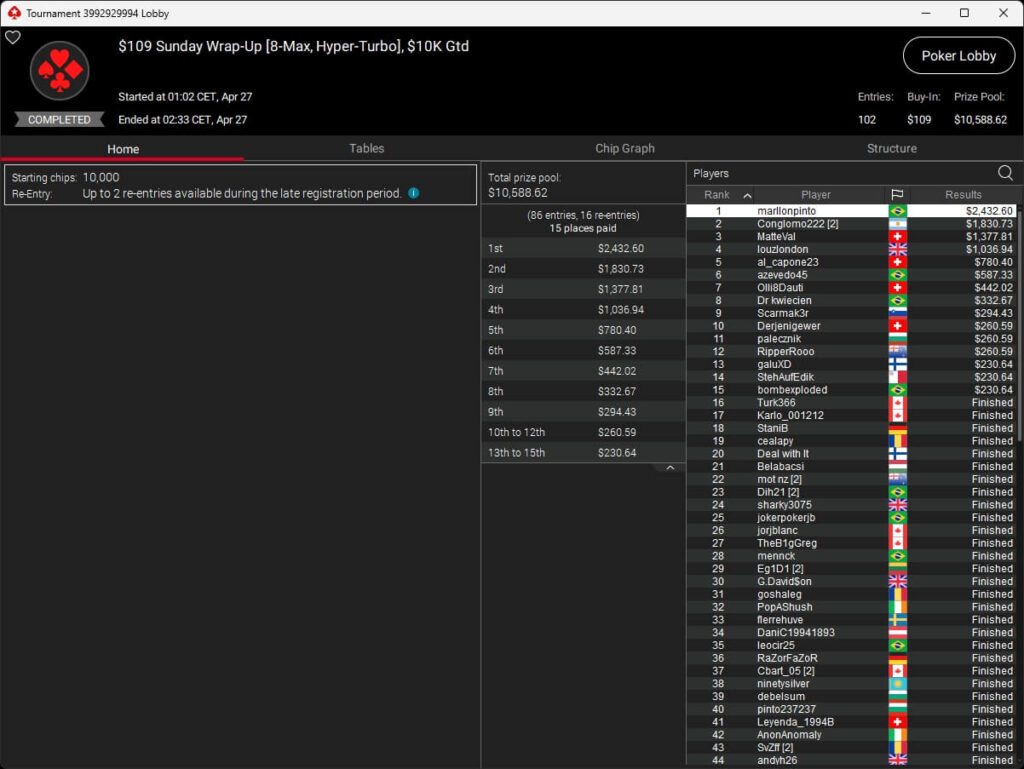Click louzlondon's UK flag icon
This screenshot has width=1024, height=769.
tap(897, 250)
